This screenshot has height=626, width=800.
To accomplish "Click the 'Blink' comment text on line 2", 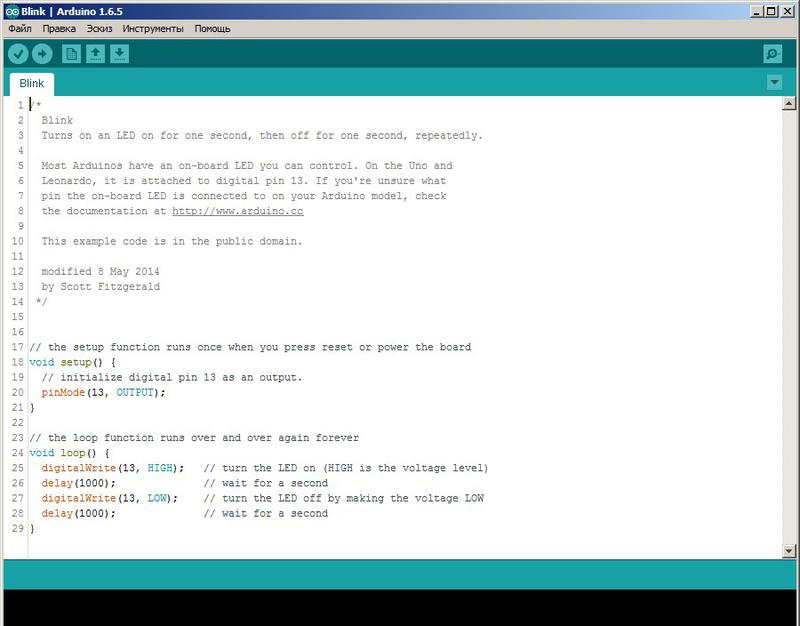I will 57,120.
